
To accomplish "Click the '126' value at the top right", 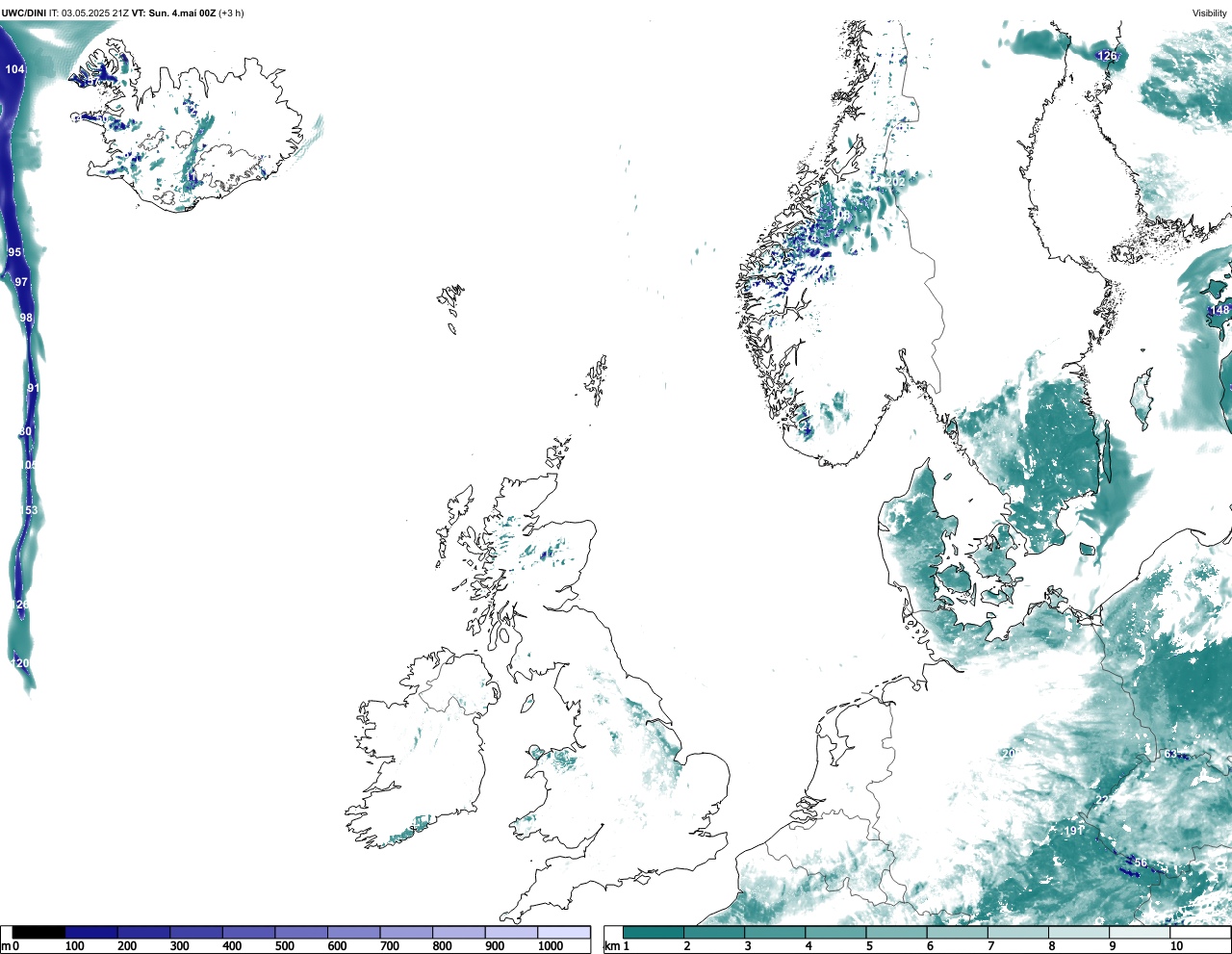I will (1108, 56).
